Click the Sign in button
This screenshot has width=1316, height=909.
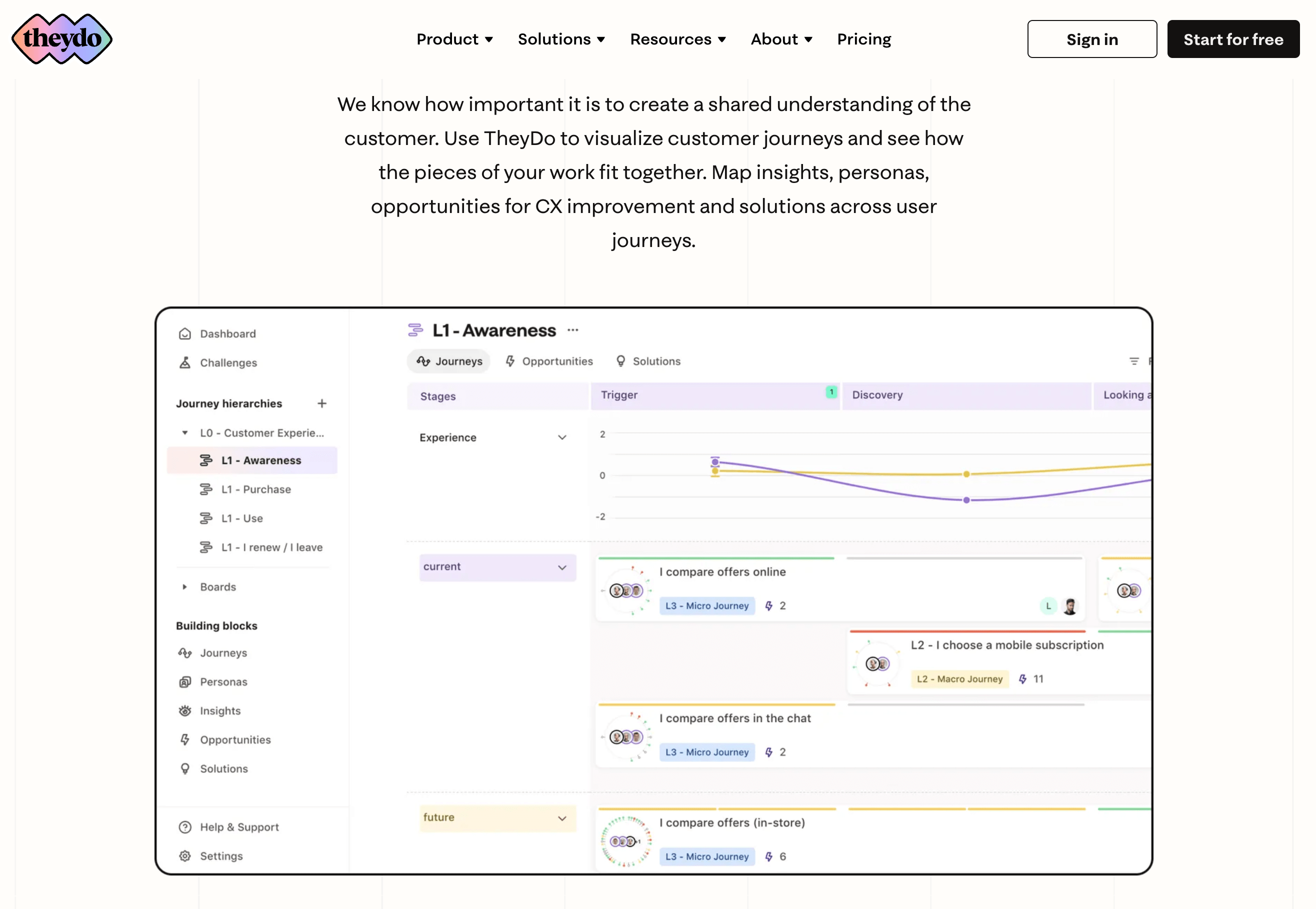coord(1091,38)
